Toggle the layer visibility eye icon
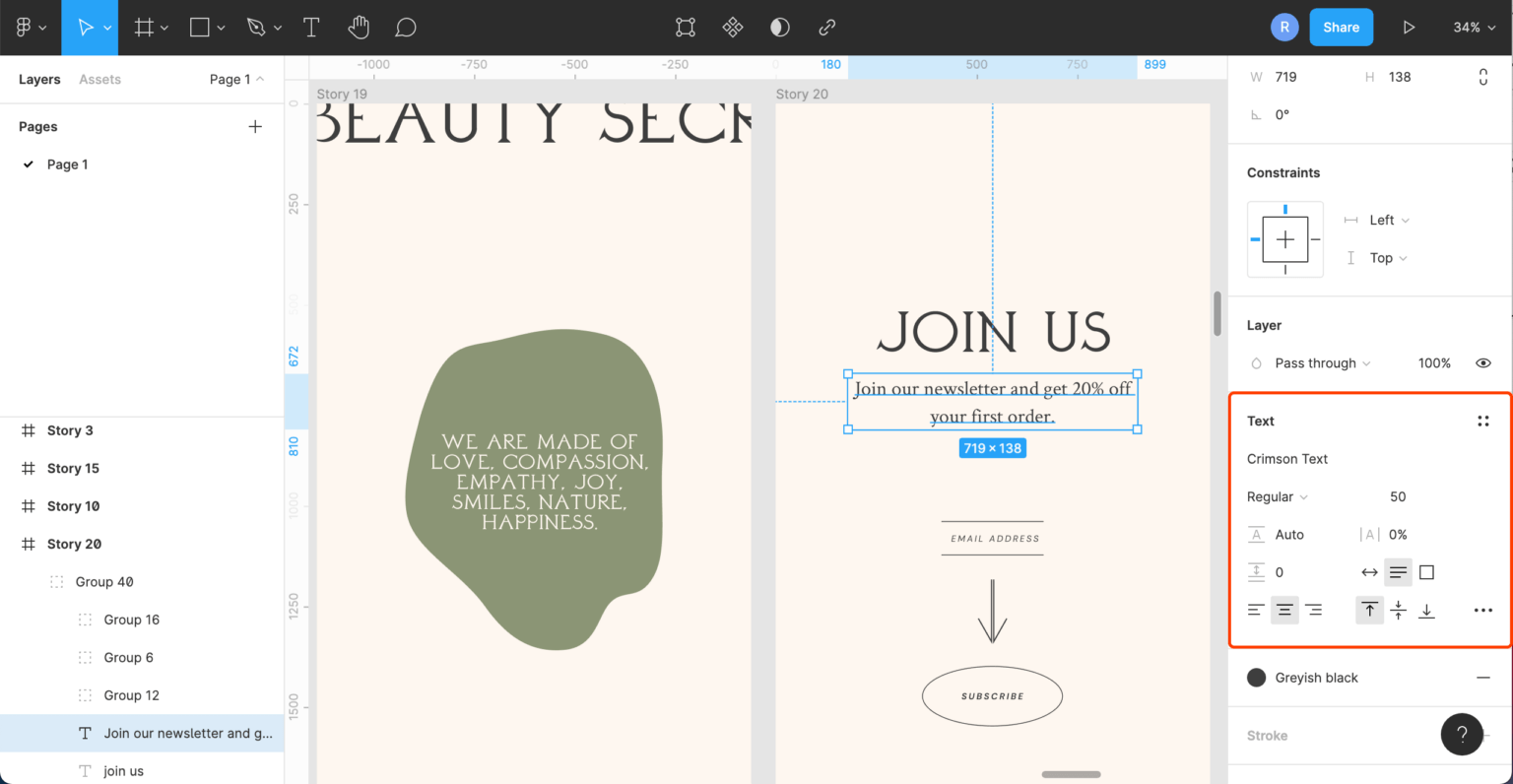Screen dimensions: 1513x784 click(1484, 362)
